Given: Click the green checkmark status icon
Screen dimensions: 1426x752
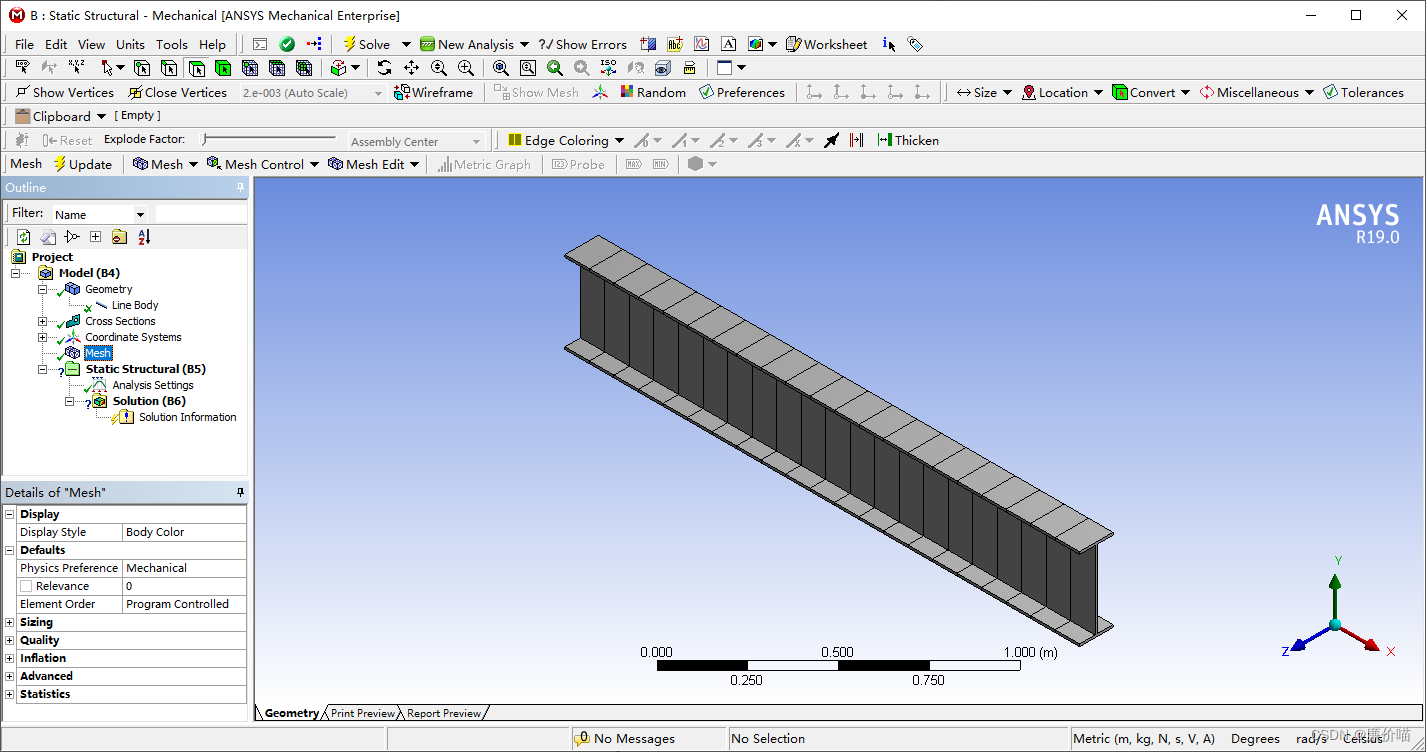Looking at the screenshot, I should click(x=287, y=44).
